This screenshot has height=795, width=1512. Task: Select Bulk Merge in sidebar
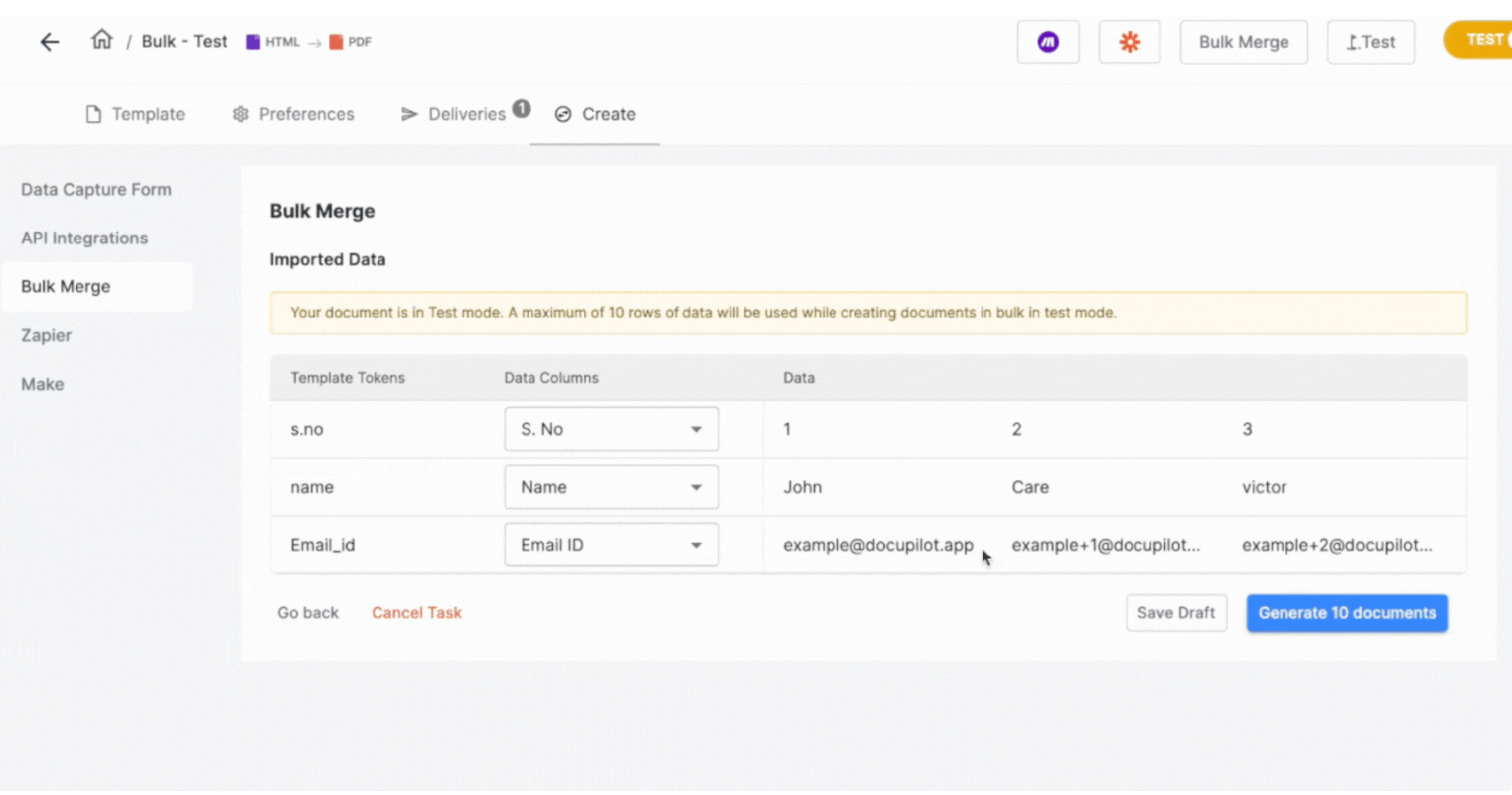pyautogui.click(x=96, y=286)
